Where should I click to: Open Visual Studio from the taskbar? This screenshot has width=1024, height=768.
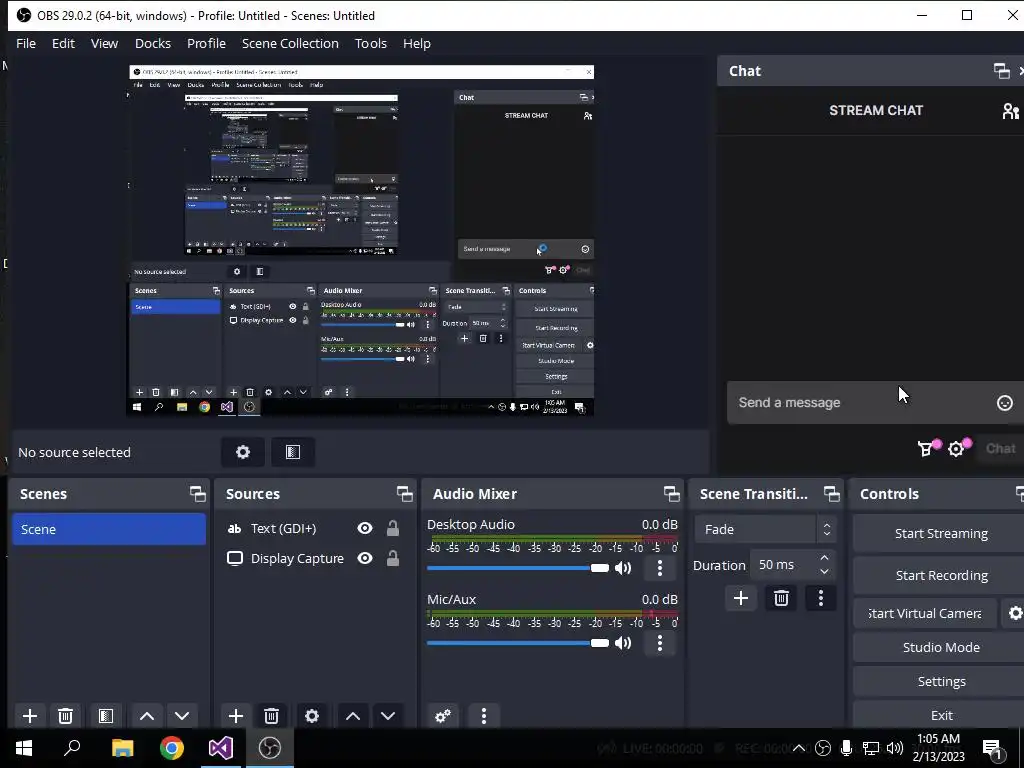221,748
